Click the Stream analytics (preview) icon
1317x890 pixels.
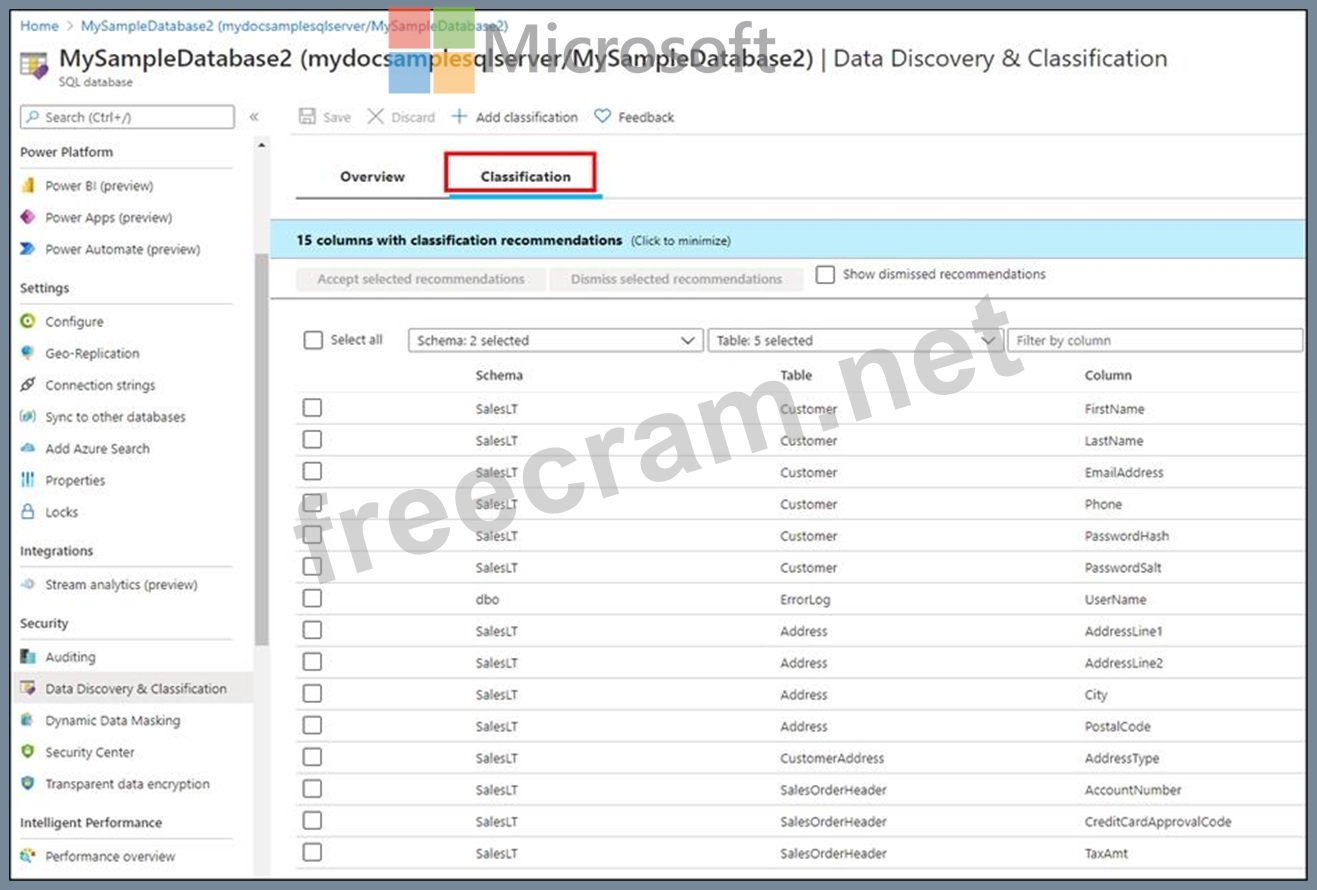[x=28, y=584]
